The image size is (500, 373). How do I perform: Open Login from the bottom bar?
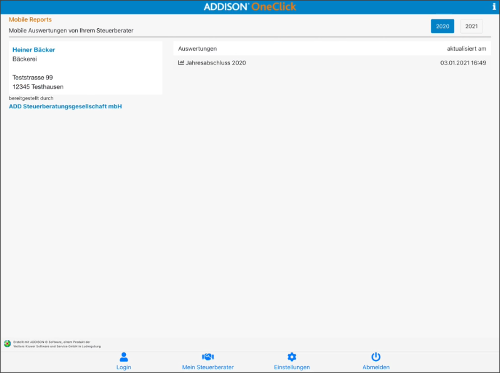[124, 367]
